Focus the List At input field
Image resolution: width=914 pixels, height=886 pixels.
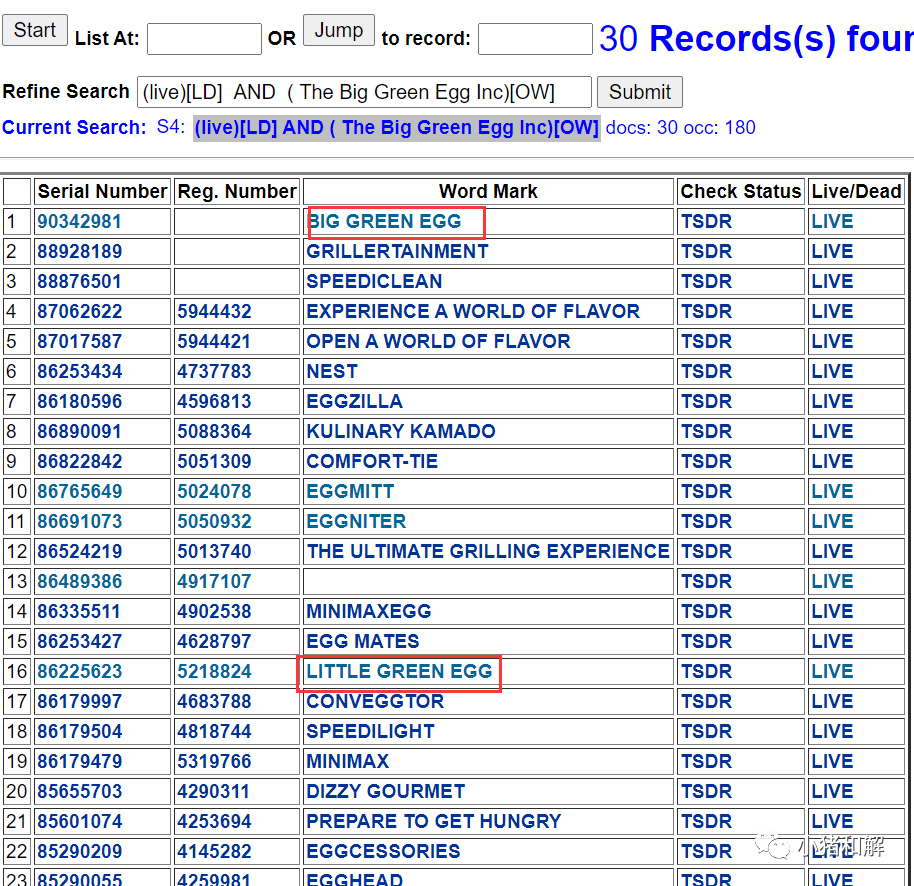[x=204, y=39]
